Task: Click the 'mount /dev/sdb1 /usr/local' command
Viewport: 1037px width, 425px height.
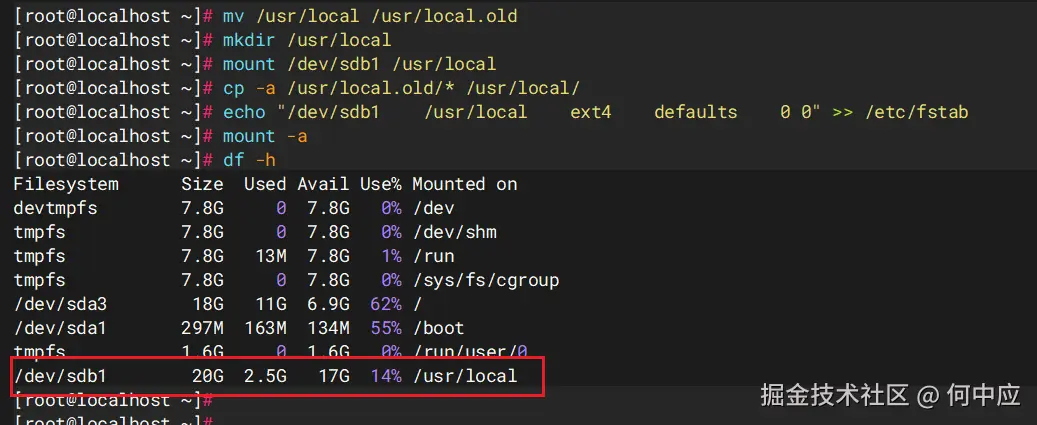Action: click(359, 64)
